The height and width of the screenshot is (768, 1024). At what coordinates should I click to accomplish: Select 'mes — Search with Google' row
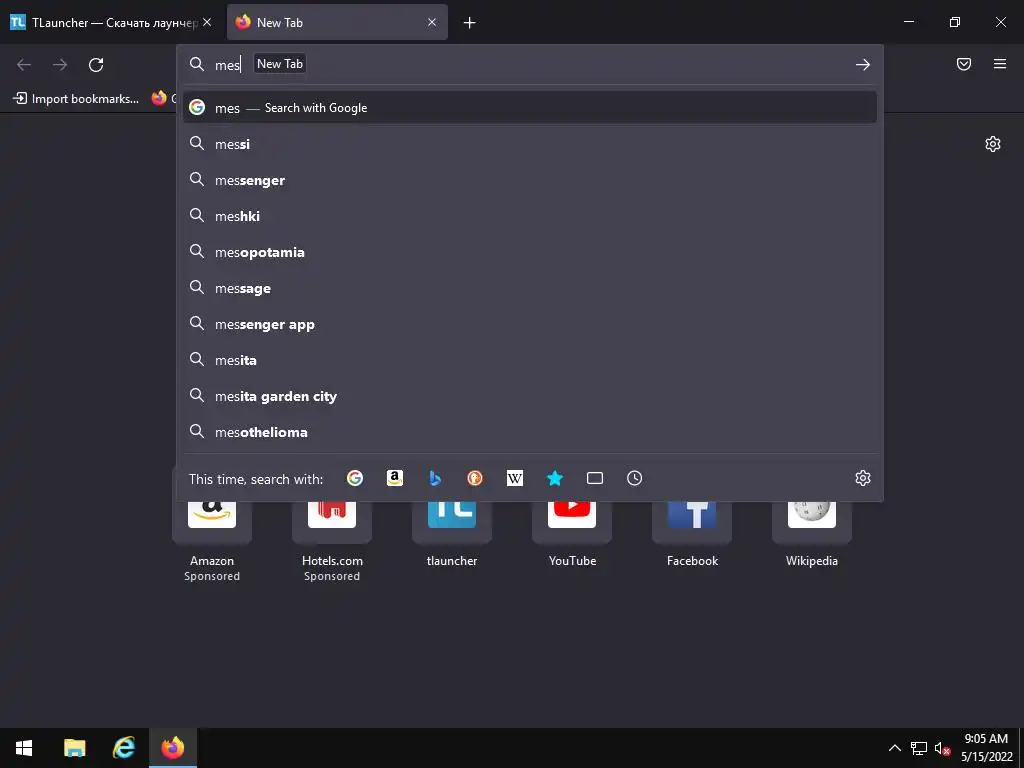(530, 108)
